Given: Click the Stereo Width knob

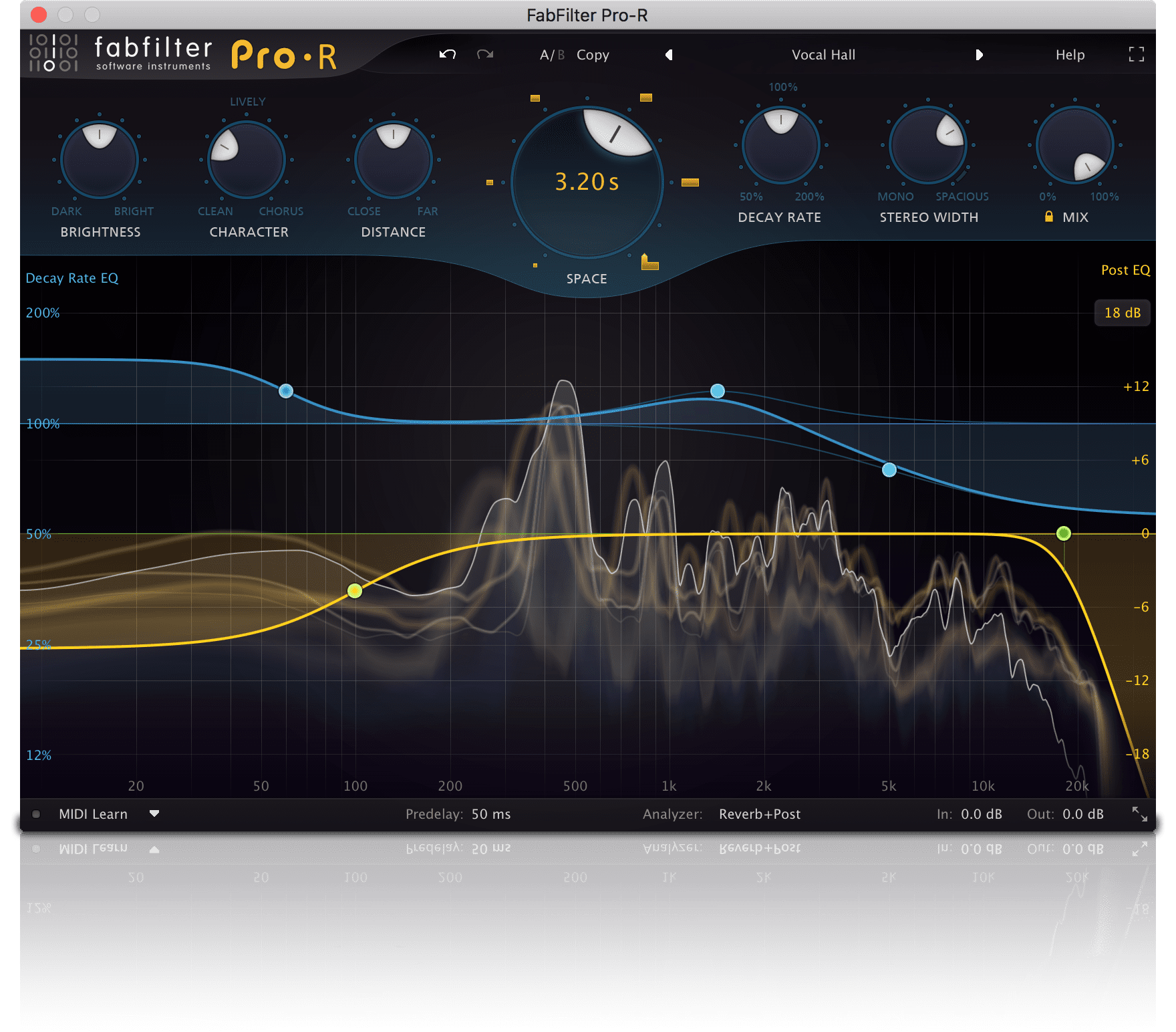Looking at the screenshot, I should (x=928, y=145).
